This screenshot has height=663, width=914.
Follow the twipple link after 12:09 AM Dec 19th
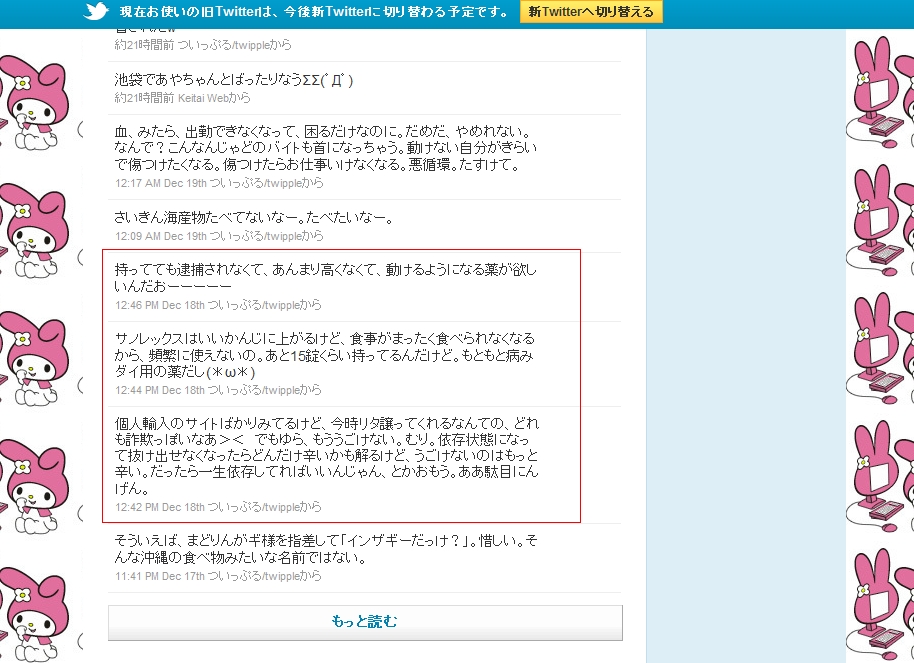255,236
